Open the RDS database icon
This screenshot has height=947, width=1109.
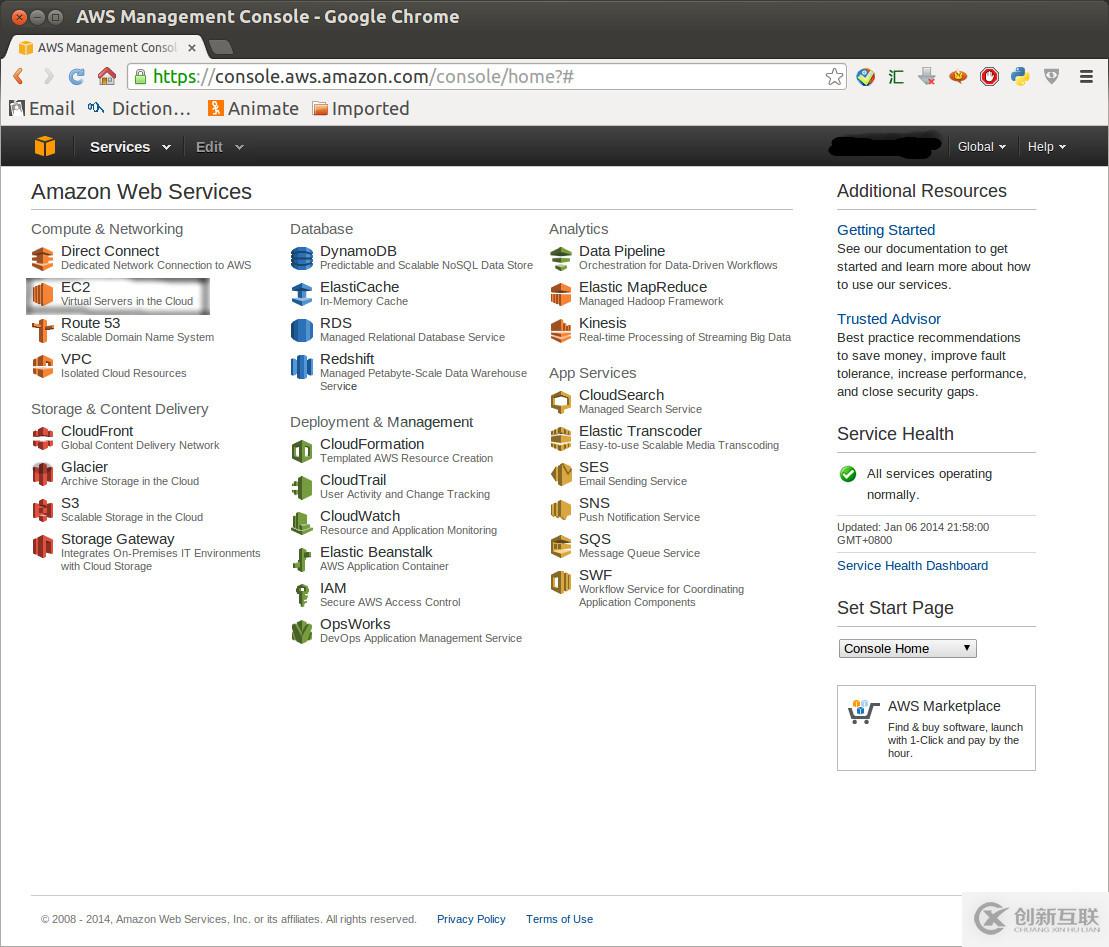point(302,330)
